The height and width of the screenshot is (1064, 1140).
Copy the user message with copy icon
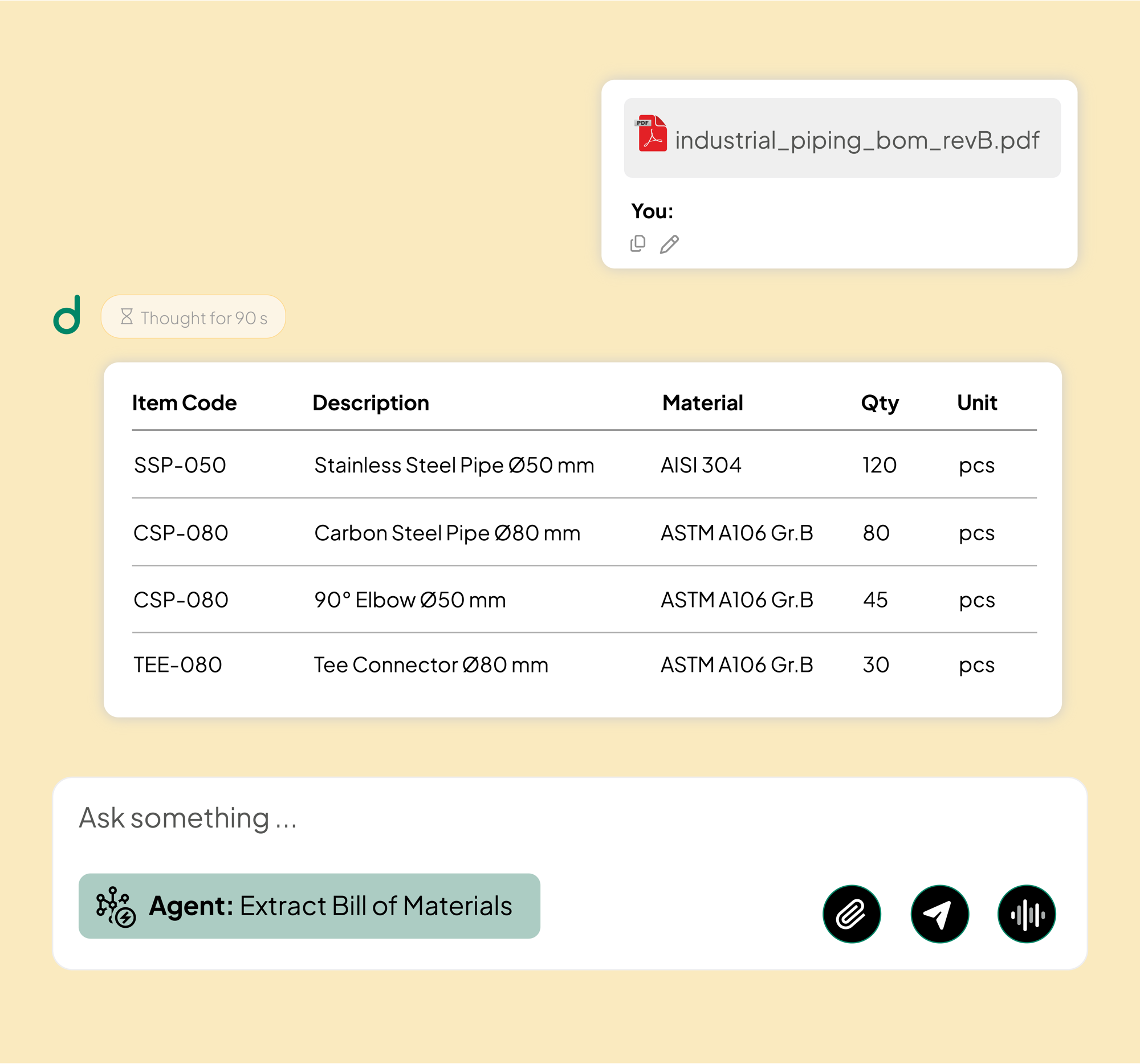click(638, 244)
